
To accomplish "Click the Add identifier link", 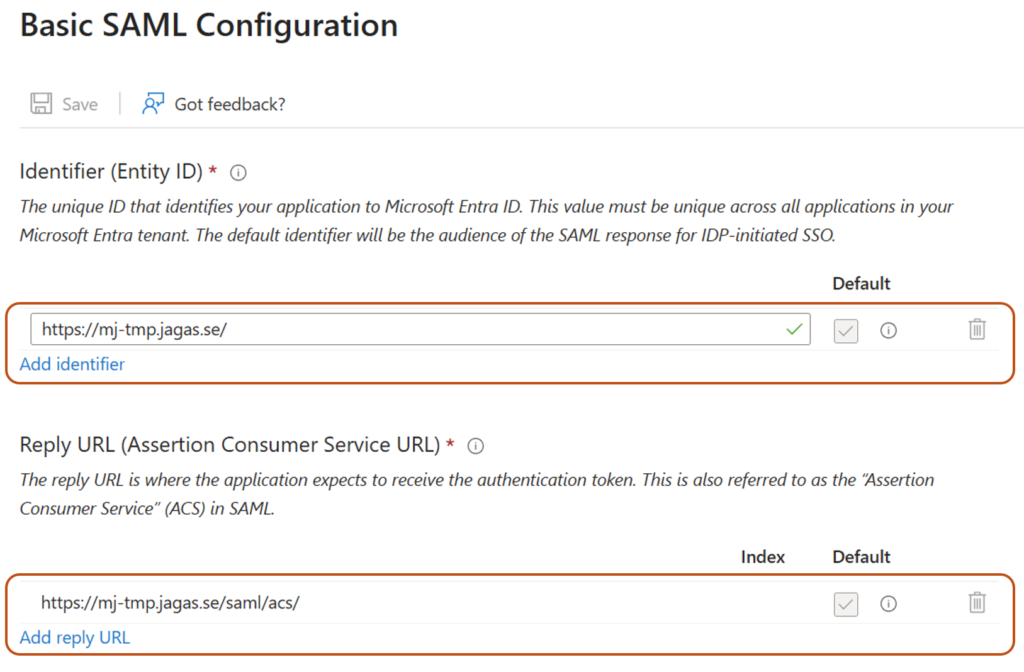I will (72, 364).
